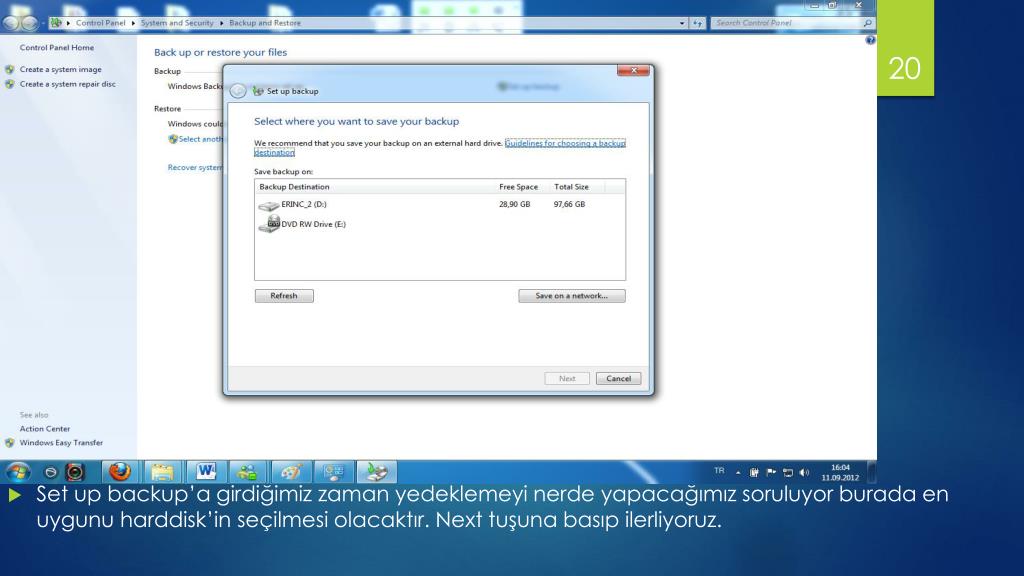Open the Control Panel taskbar icon
1024x576 pixels.
pos(334,472)
